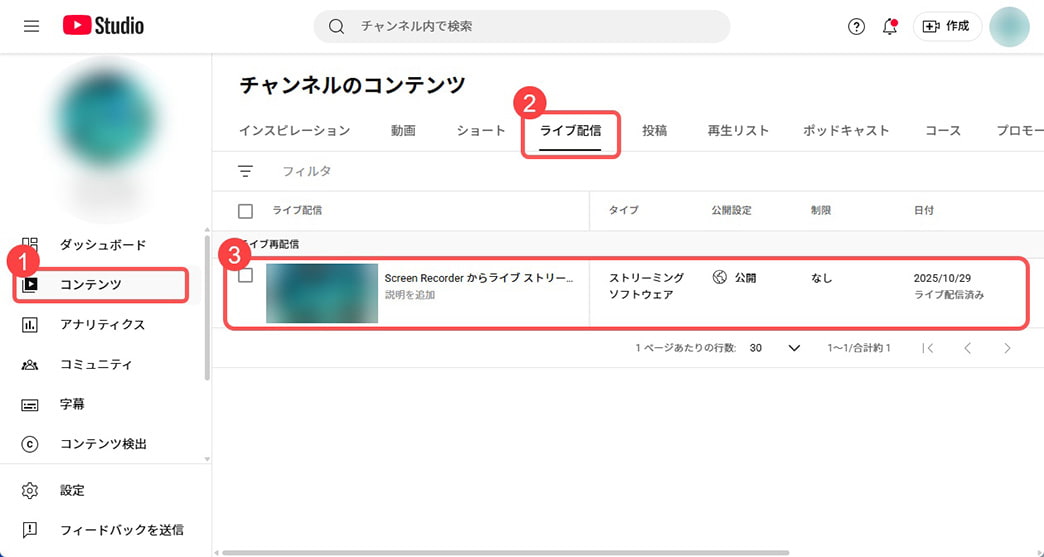Click the YouTube Studio logo
This screenshot has width=1044, height=557.
pos(103,26)
